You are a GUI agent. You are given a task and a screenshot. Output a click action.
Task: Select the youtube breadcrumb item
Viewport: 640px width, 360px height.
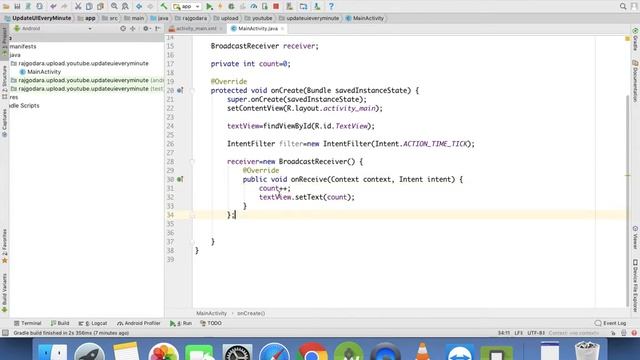click(x=258, y=18)
